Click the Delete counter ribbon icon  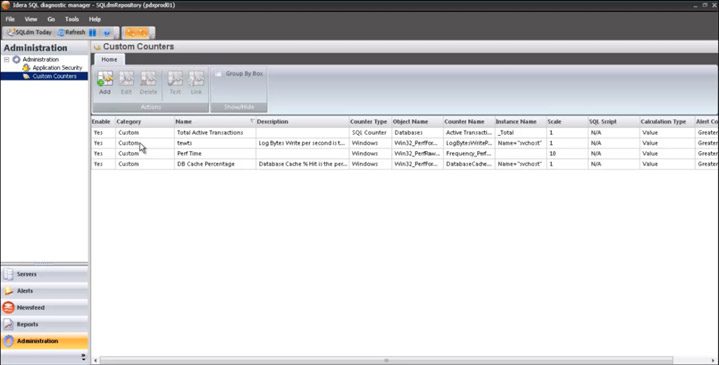point(148,83)
